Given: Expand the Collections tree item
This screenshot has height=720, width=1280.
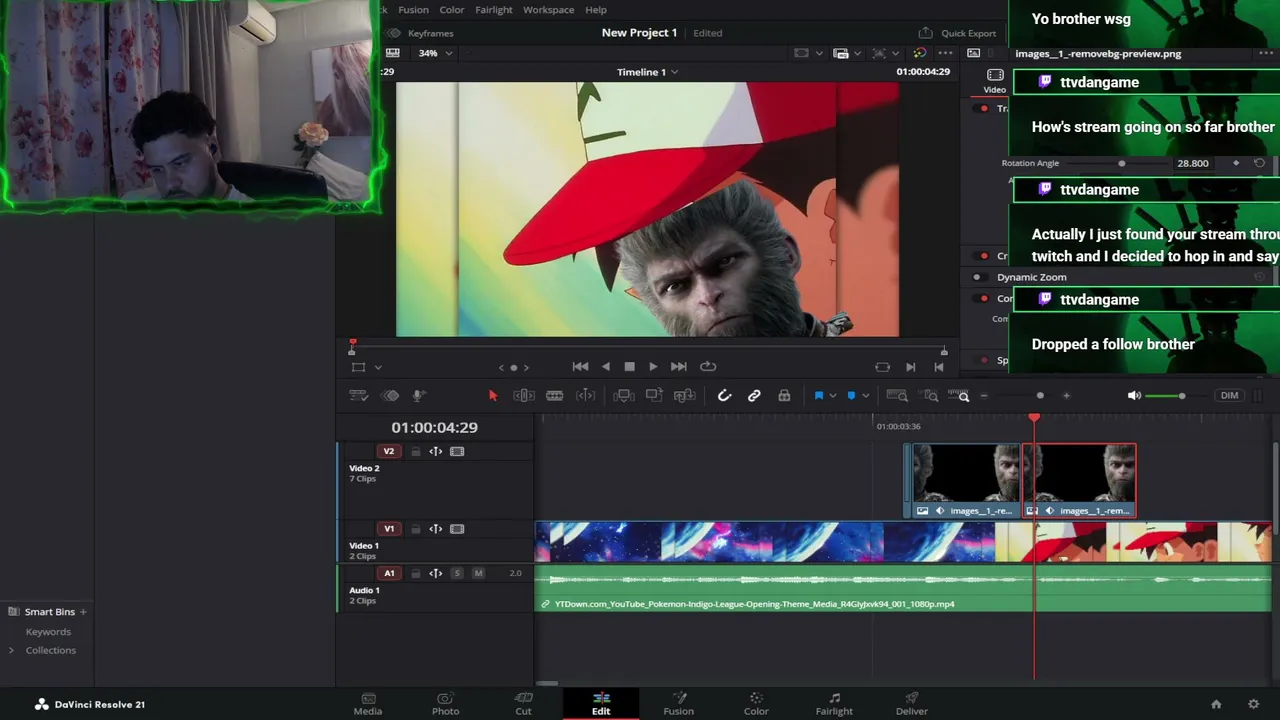Looking at the screenshot, I should [11, 650].
